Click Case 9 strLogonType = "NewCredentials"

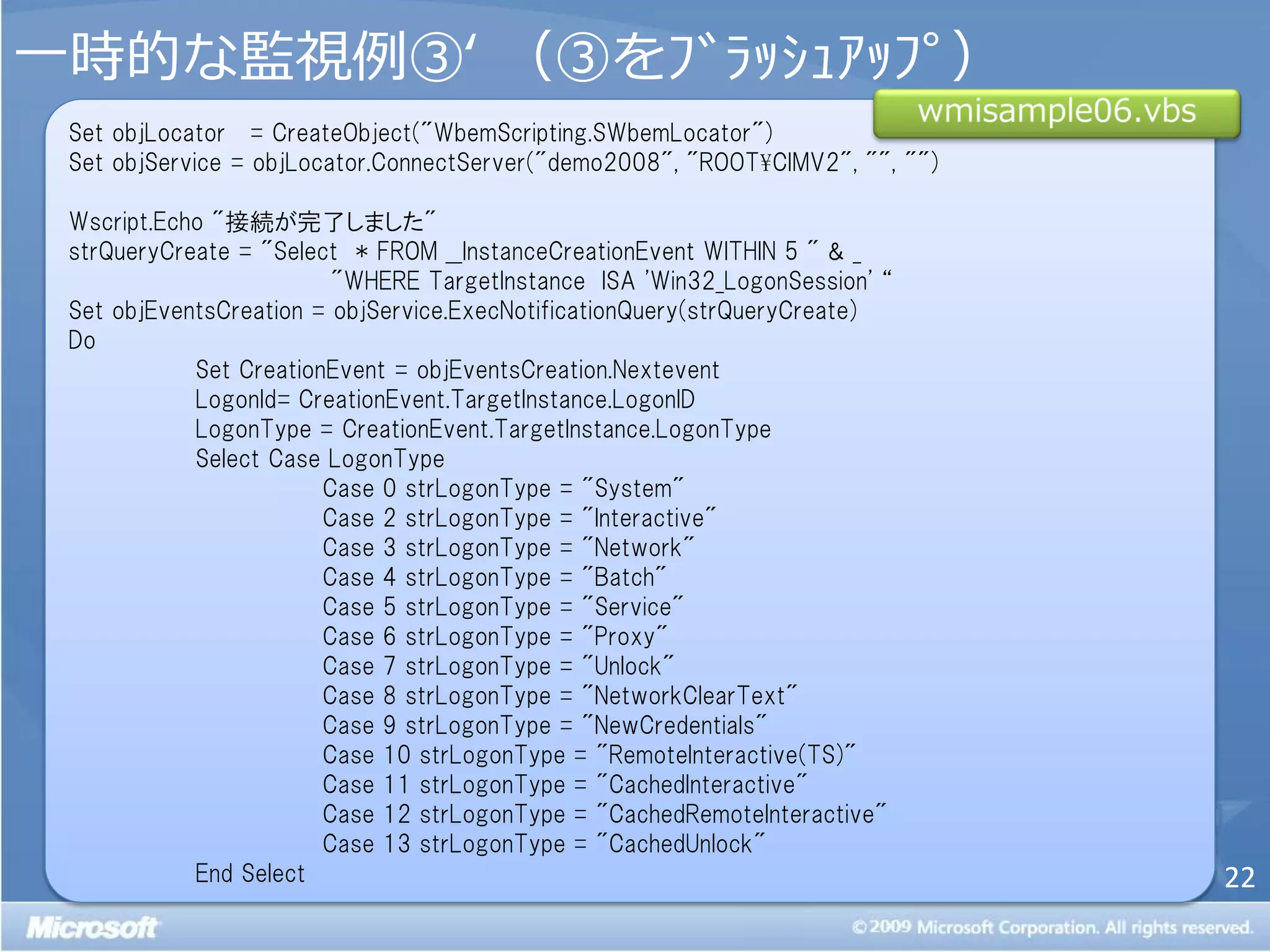pyautogui.click(x=544, y=726)
